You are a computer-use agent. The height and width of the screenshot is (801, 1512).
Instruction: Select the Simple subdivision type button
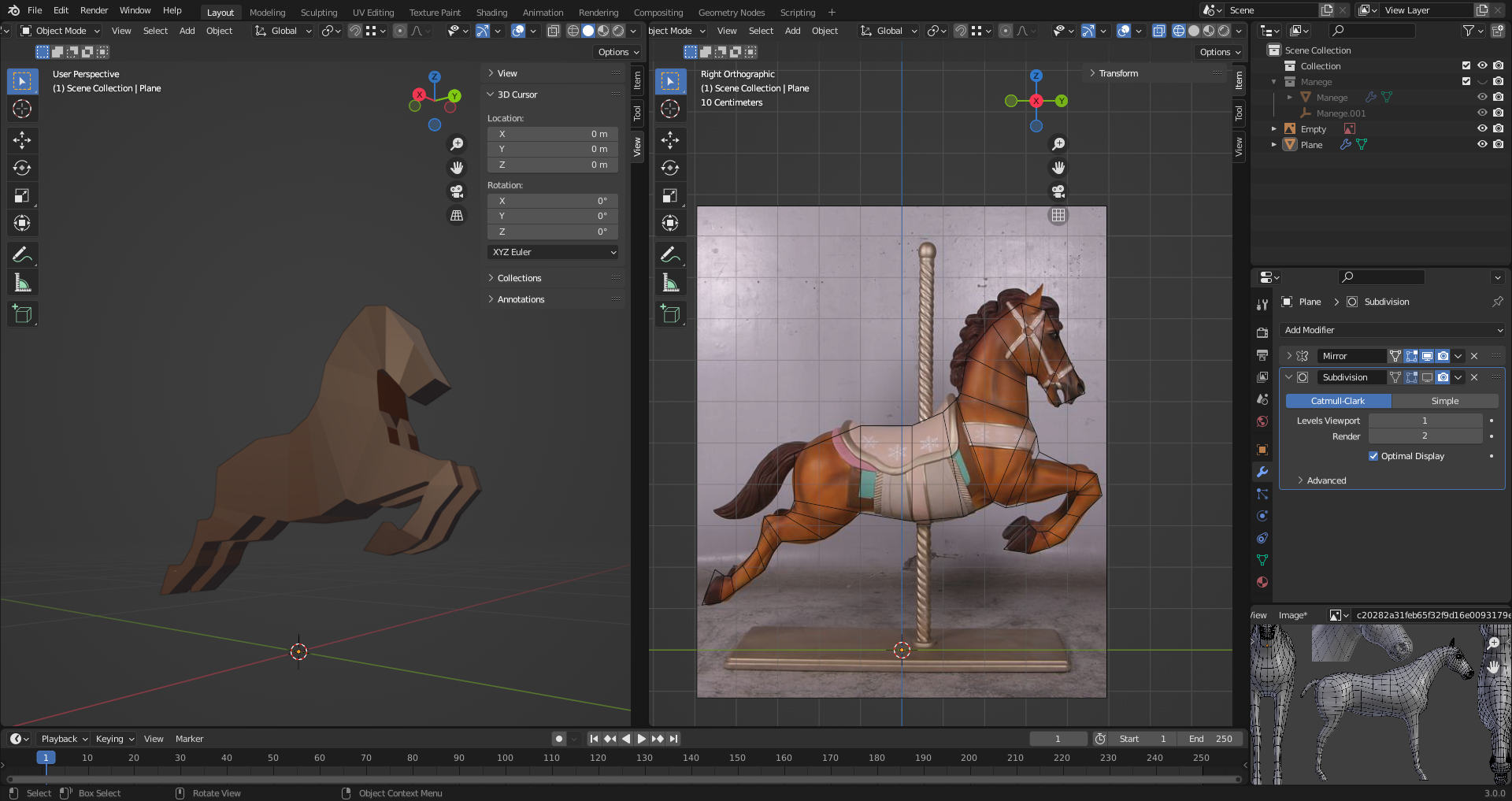(1444, 401)
